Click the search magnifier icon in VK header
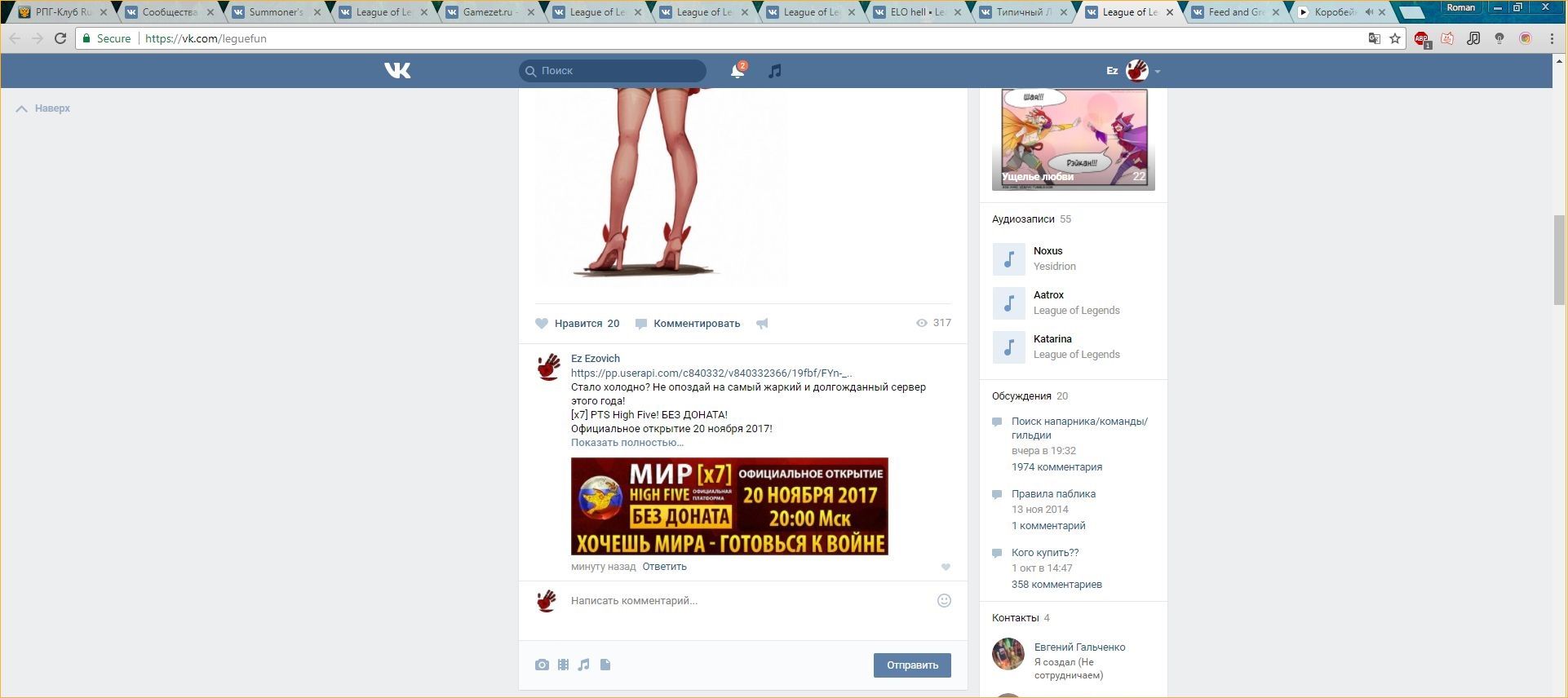Image resolution: width=1568 pixels, height=698 pixels. pyautogui.click(x=530, y=71)
